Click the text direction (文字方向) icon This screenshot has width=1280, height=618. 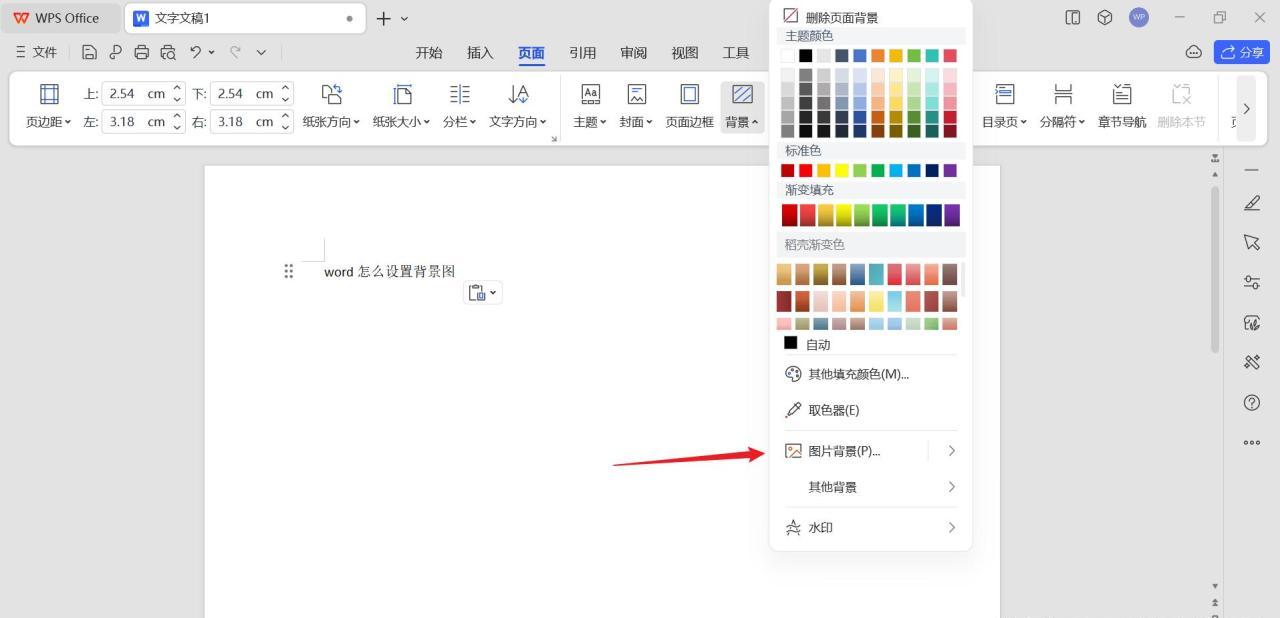[519, 93]
